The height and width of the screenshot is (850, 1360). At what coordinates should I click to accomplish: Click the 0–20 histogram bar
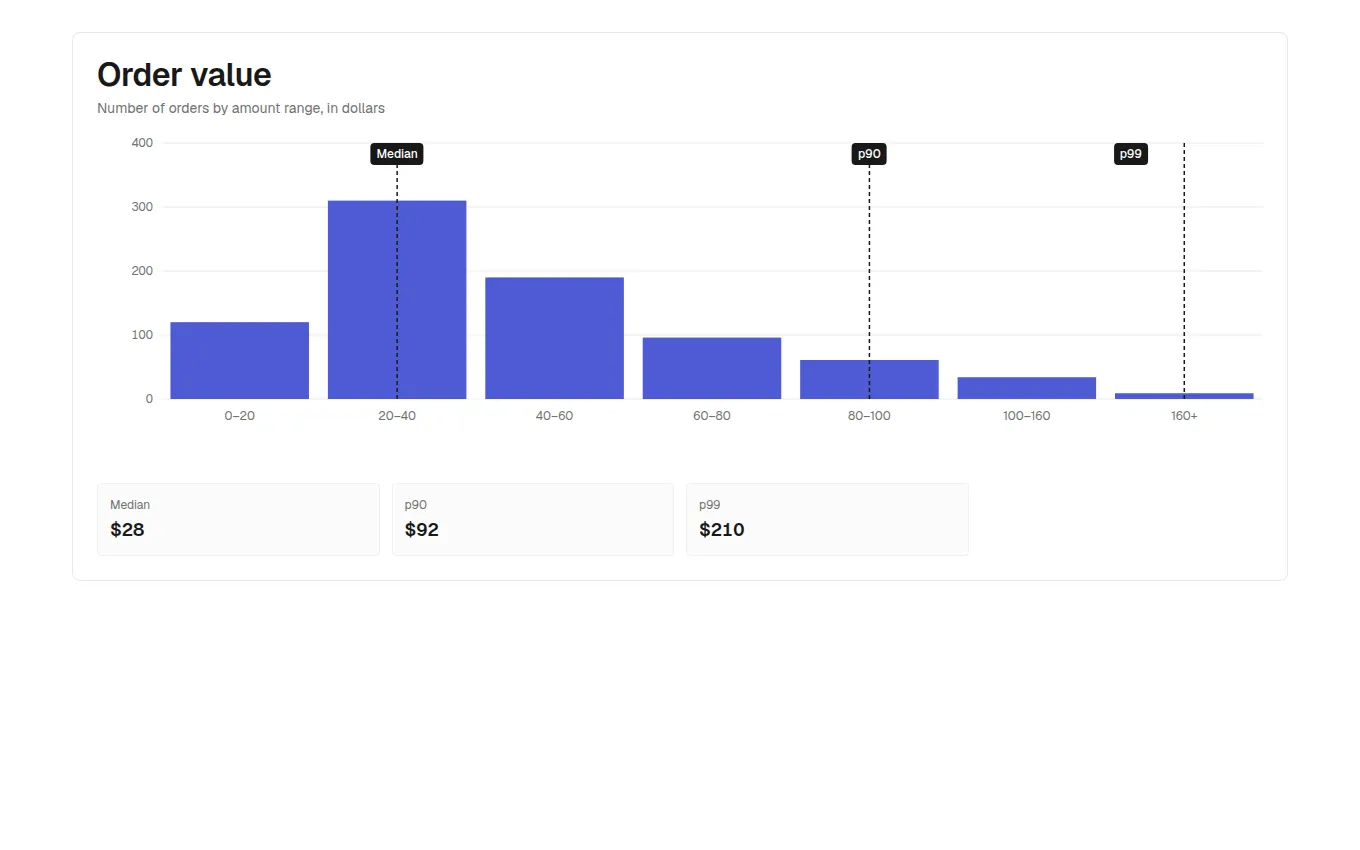click(240, 360)
